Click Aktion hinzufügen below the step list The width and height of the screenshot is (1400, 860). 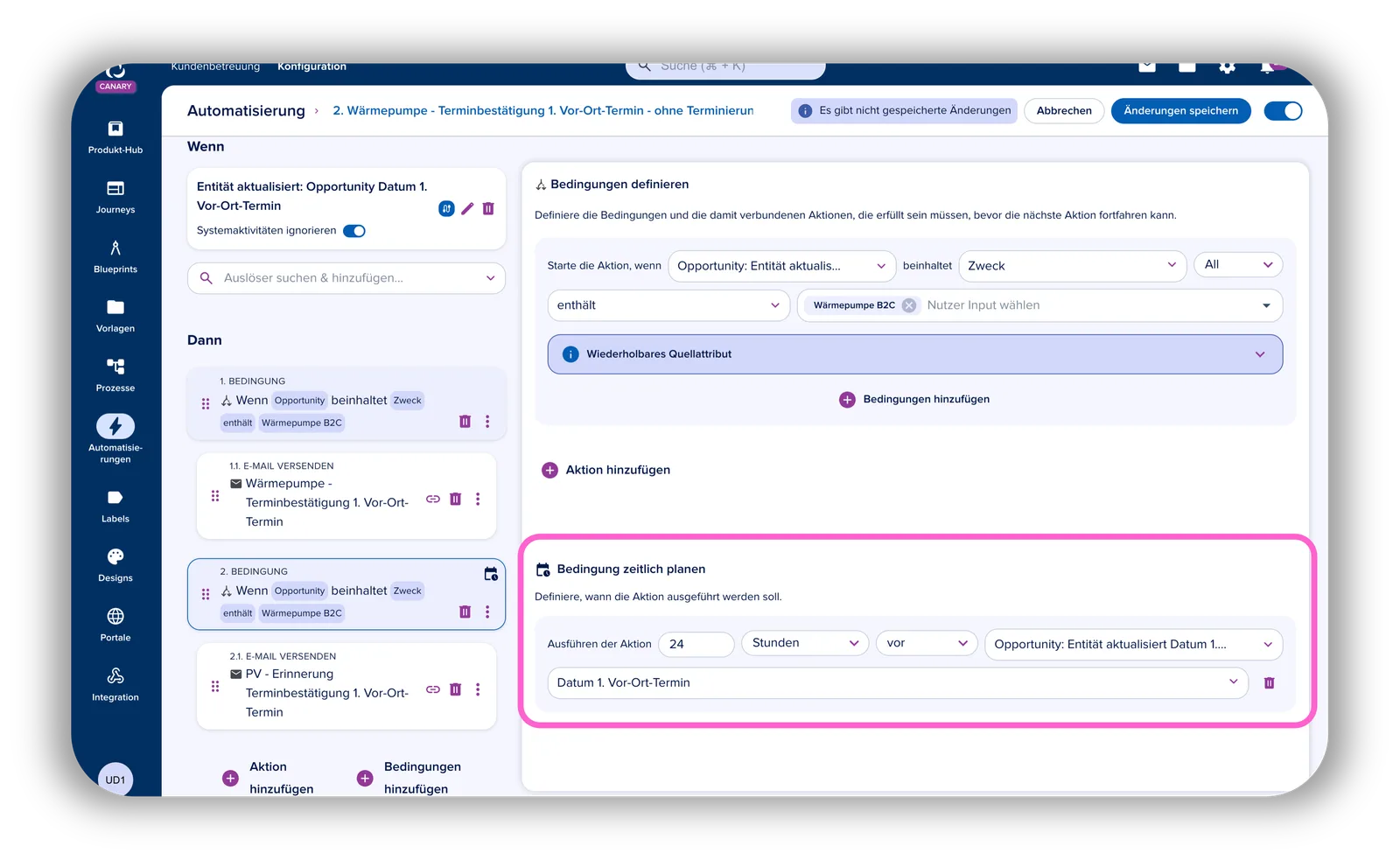point(269,778)
